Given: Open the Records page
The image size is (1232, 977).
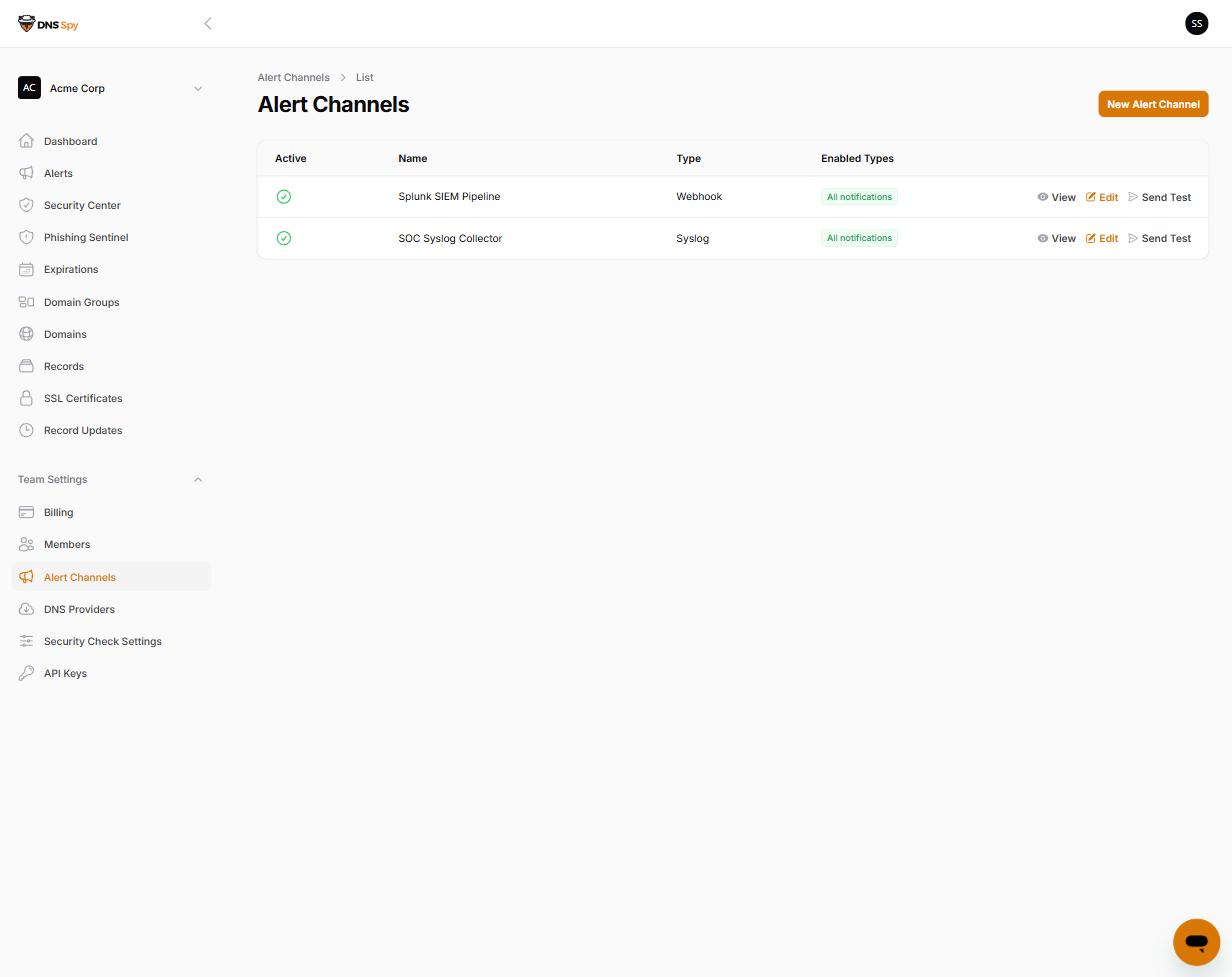Looking at the screenshot, I should coord(111,366).
